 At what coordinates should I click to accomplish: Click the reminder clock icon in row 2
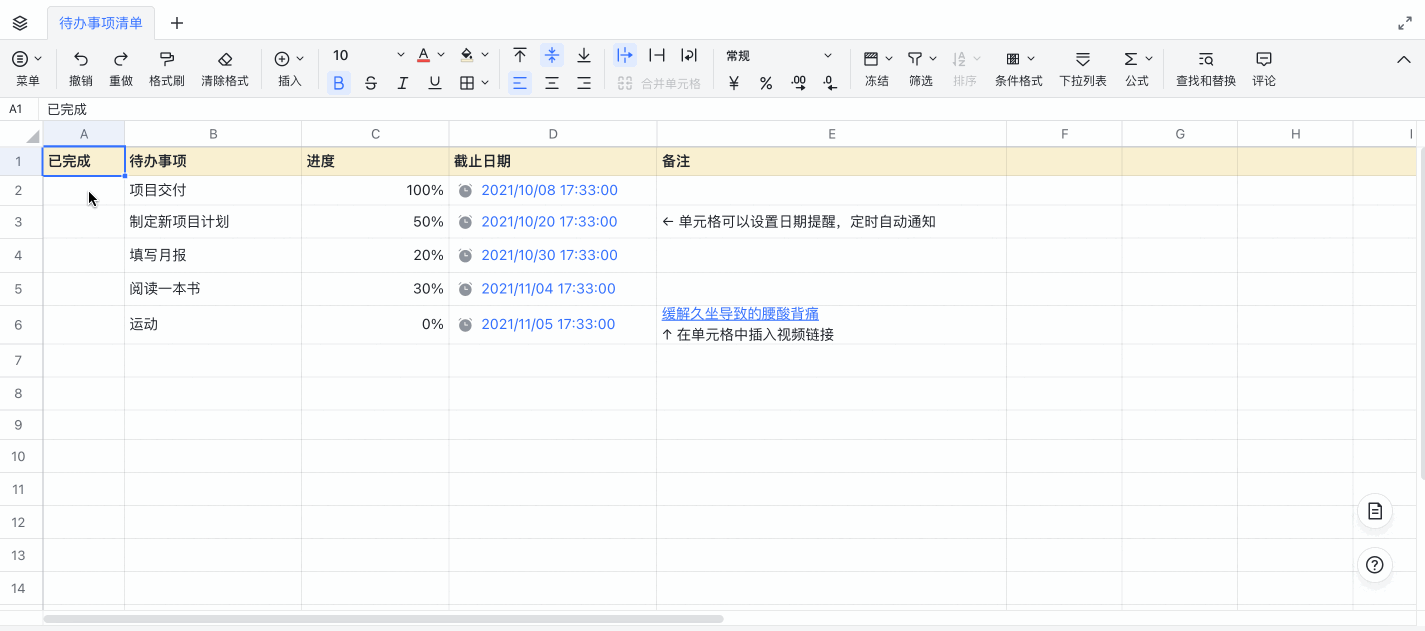tap(465, 190)
